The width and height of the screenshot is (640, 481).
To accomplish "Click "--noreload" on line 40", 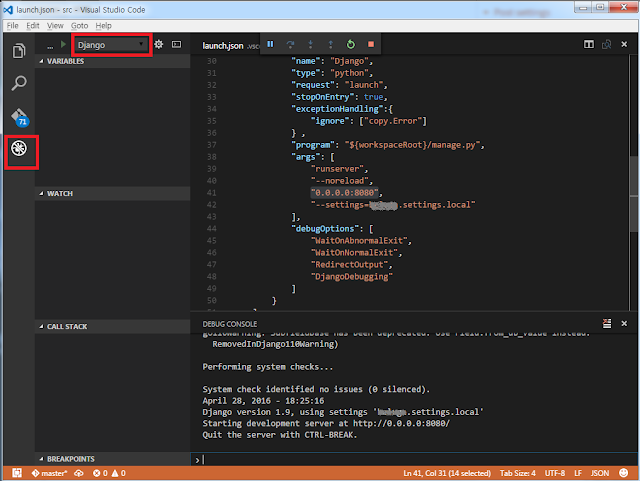I will pos(342,181).
